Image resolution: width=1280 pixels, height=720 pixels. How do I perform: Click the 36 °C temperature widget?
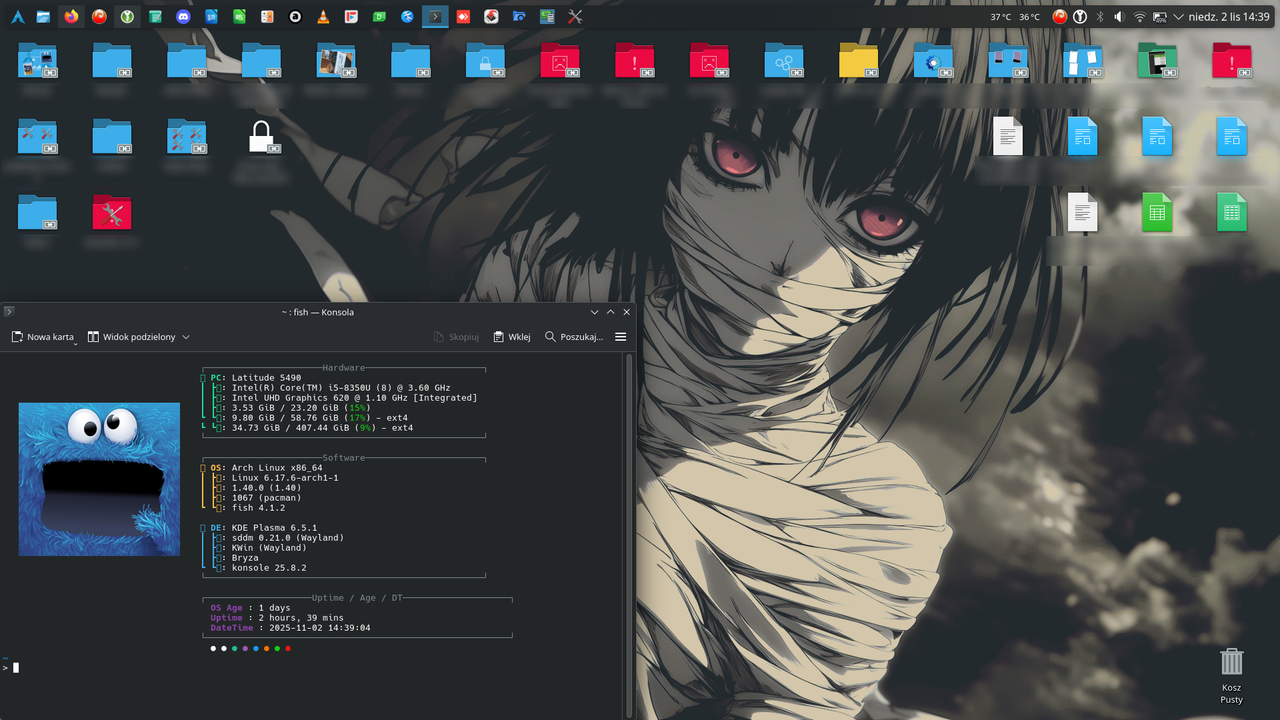click(1029, 17)
